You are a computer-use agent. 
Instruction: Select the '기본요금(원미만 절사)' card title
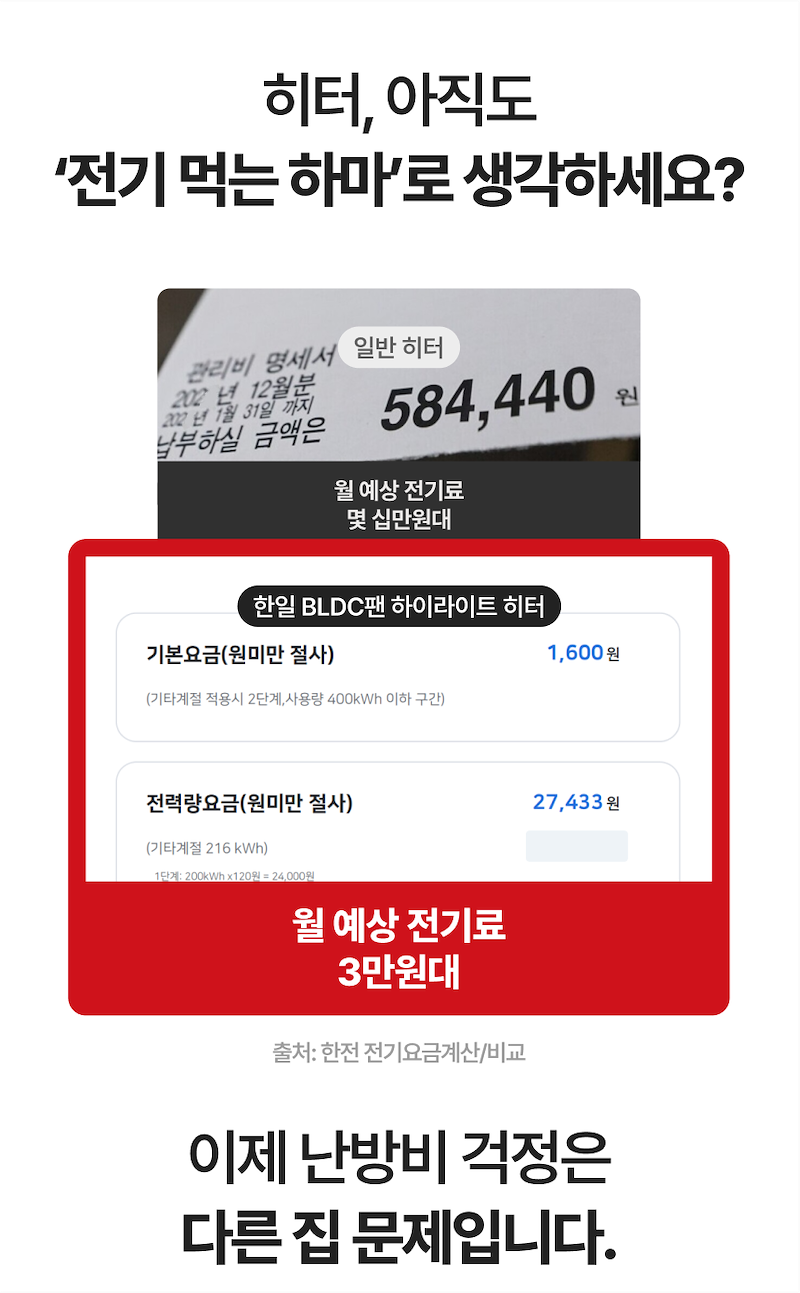(x=240, y=655)
